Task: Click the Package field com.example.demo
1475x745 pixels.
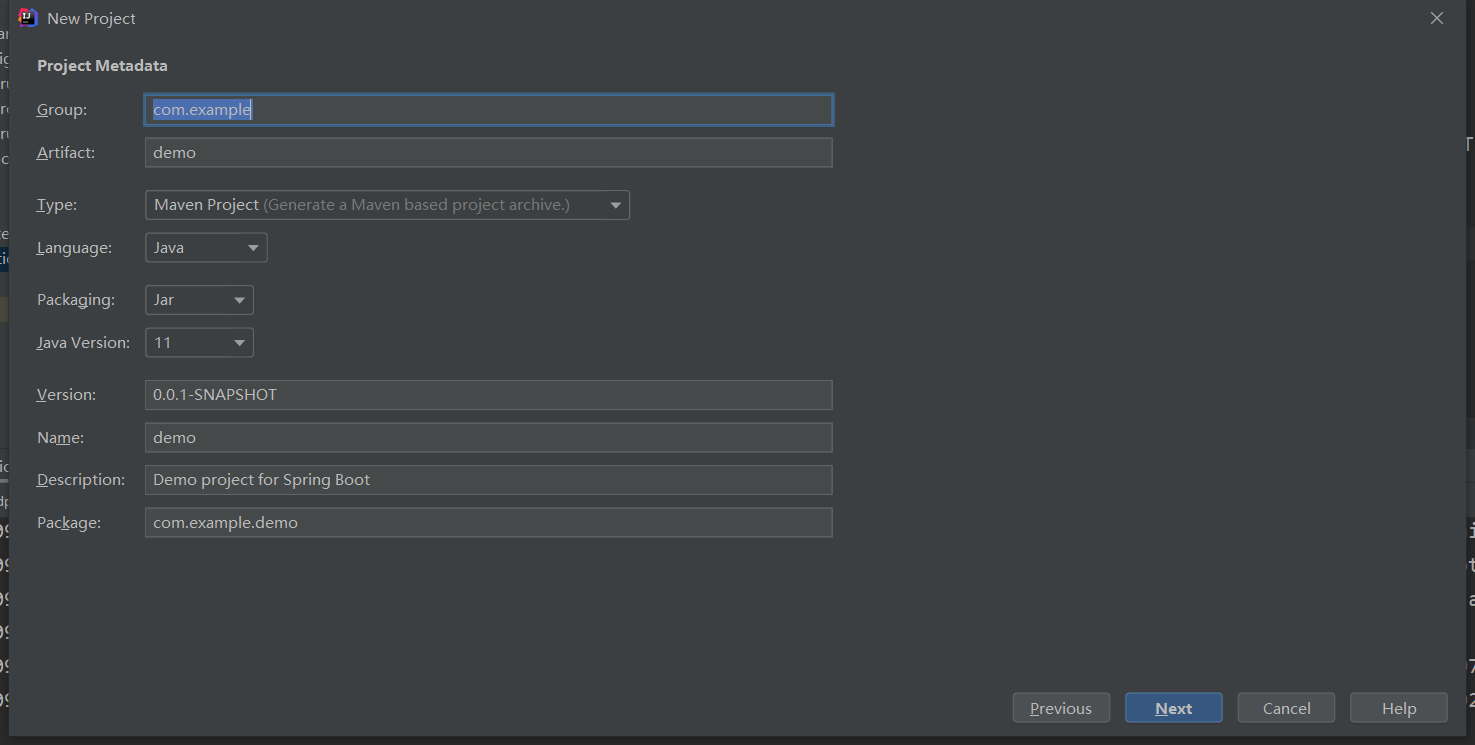Action: [488, 523]
